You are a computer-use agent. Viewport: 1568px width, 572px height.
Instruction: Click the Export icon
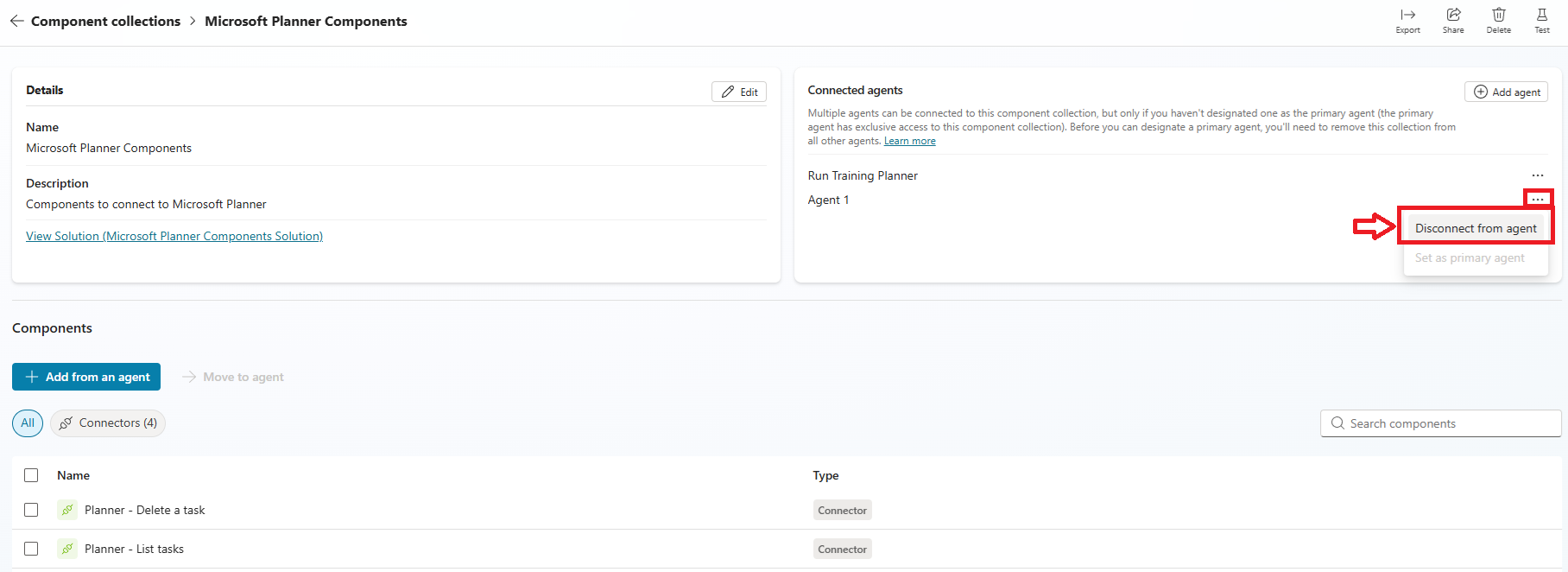pos(1407,15)
